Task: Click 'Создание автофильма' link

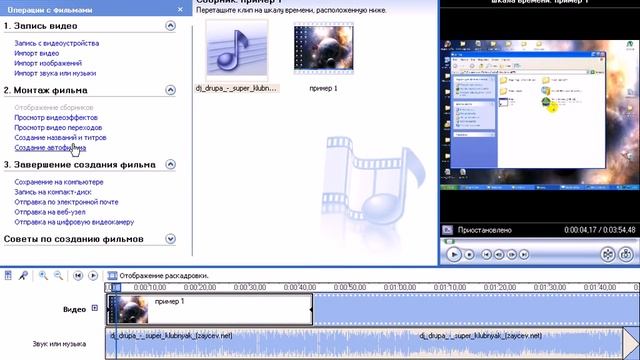Action: (50, 148)
